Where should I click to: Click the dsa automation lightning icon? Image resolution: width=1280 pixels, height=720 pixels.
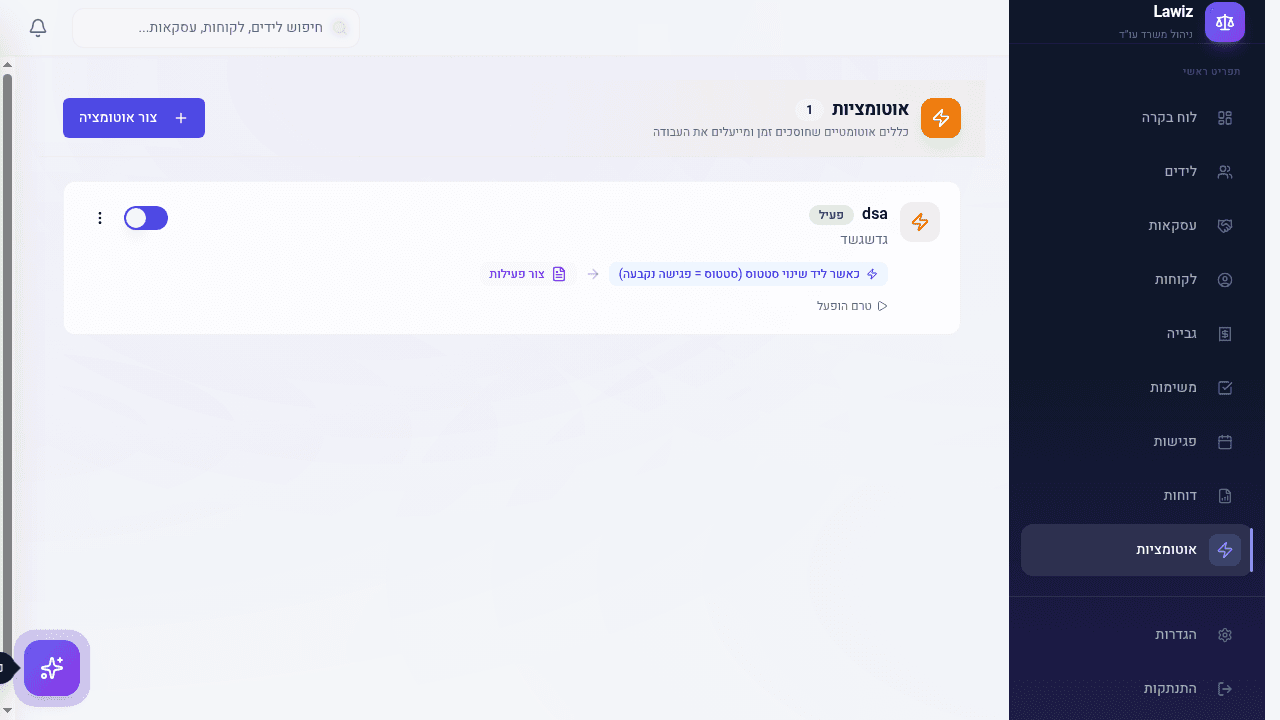(919, 222)
